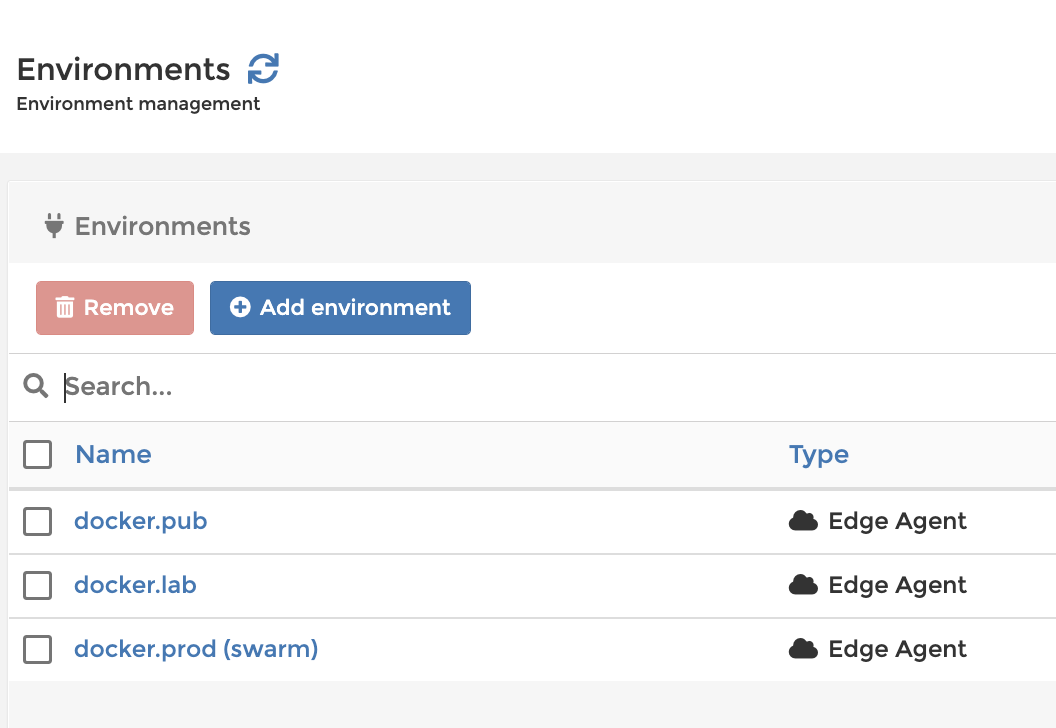Viewport: 1056px width, 728px height.
Task: Click the cloud icon in docker.lab row
Action: coord(803,585)
